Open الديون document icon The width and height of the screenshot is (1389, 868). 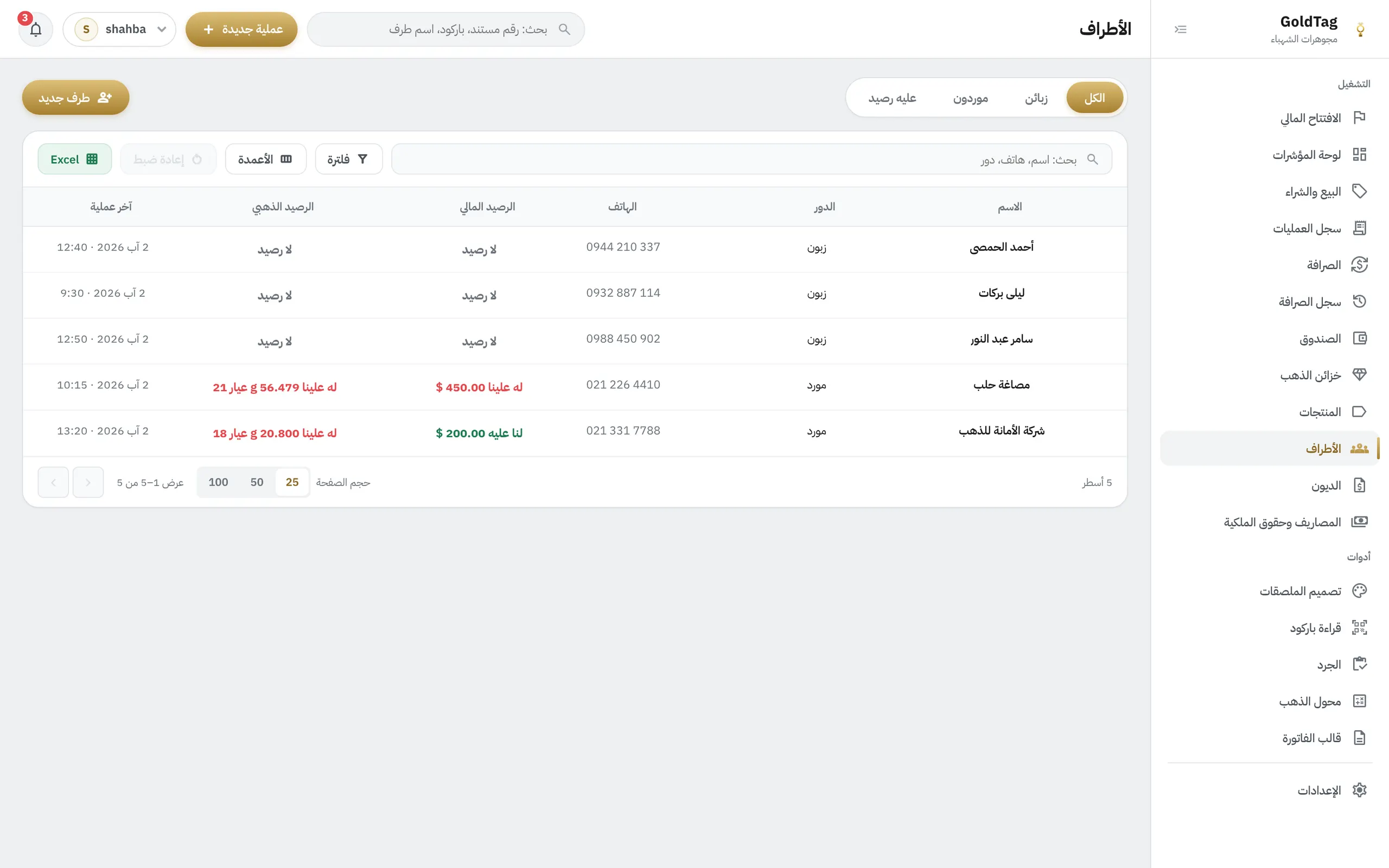click(x=1359, y=486)
